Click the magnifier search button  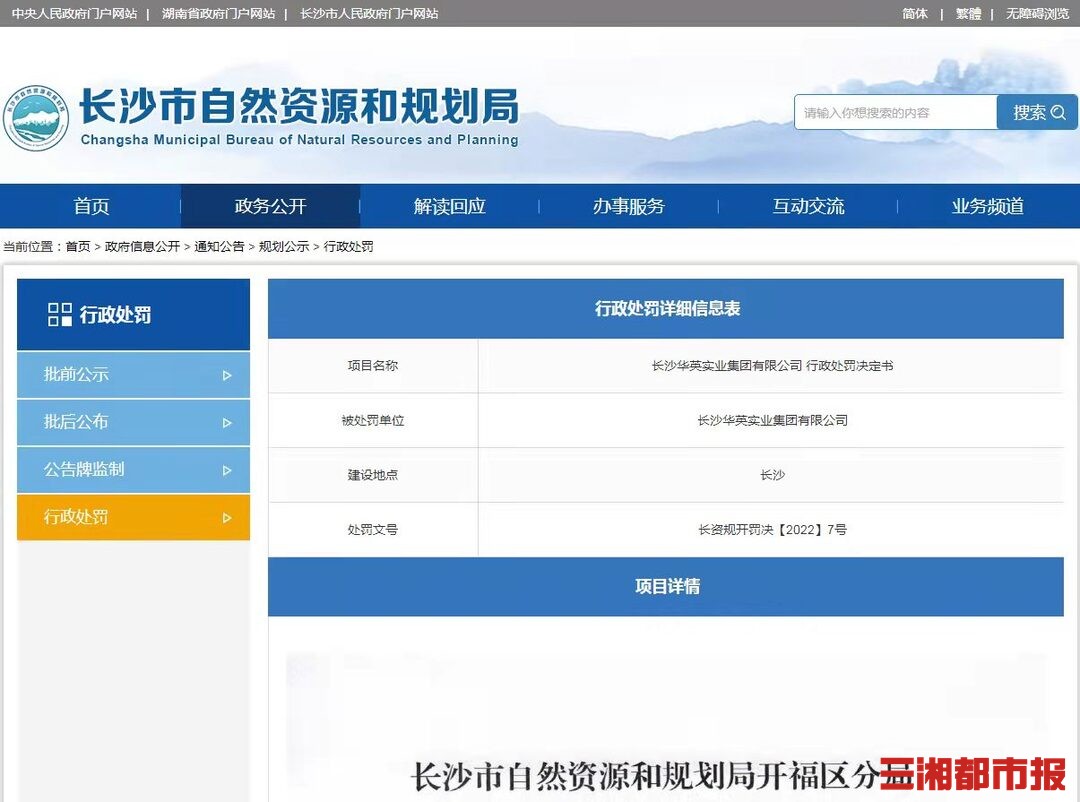pyautogui.click(x=1037, y=113)
